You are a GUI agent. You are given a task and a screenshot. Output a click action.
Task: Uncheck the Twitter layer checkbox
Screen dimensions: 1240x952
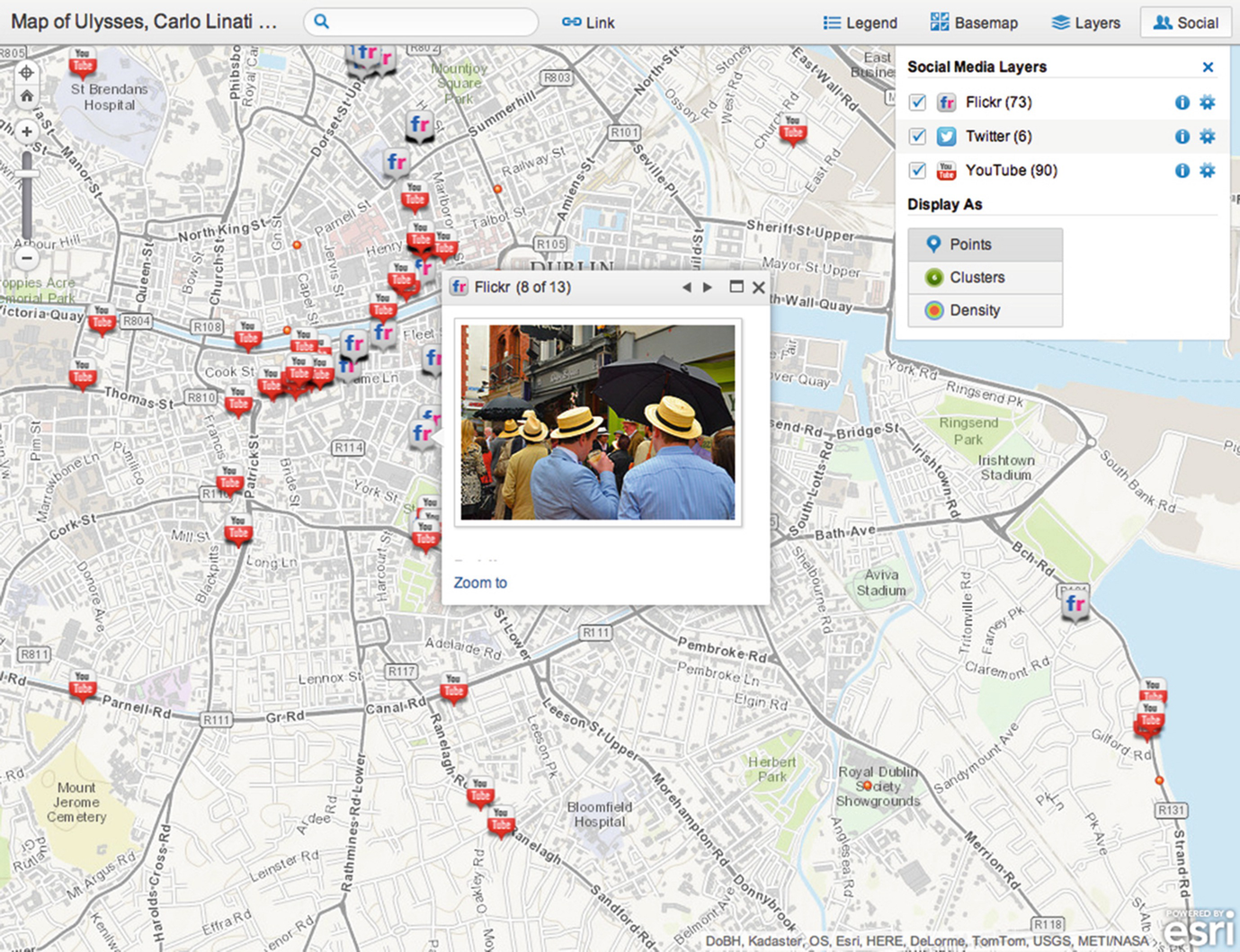[917, 137]
